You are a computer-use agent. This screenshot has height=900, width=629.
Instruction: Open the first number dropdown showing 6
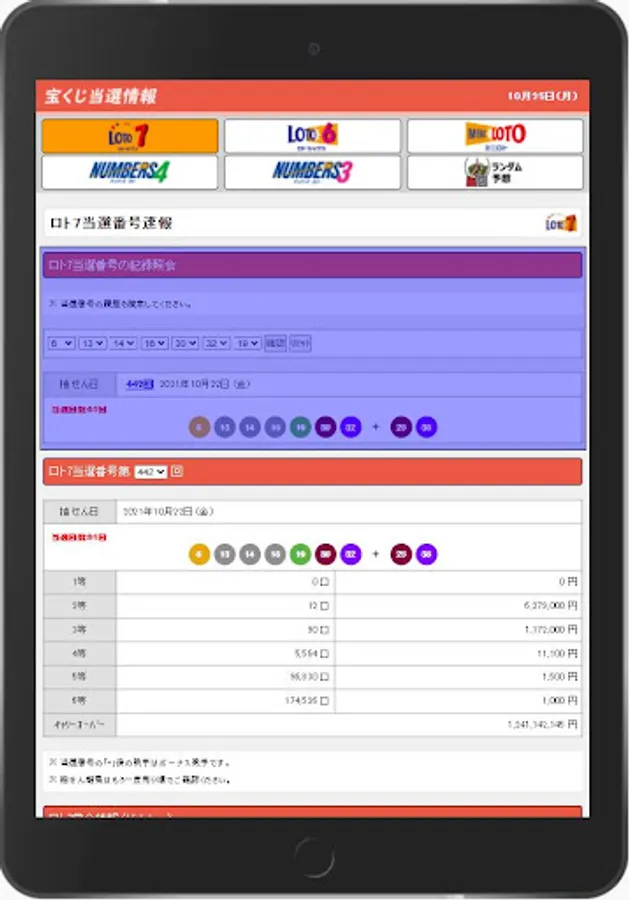pos(61,343)
